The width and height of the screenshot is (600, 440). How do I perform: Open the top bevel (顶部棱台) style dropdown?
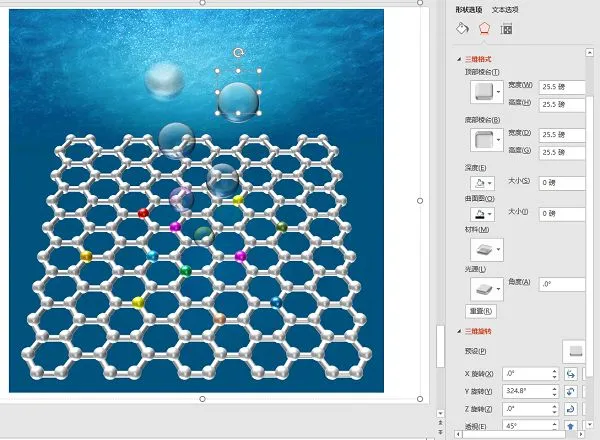point(487,92)
